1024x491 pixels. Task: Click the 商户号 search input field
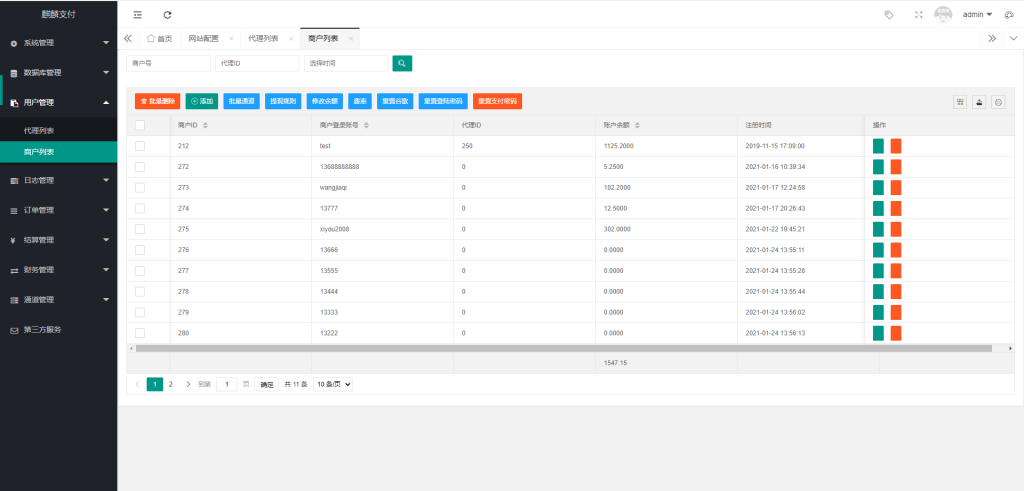[x=167, y=63]
